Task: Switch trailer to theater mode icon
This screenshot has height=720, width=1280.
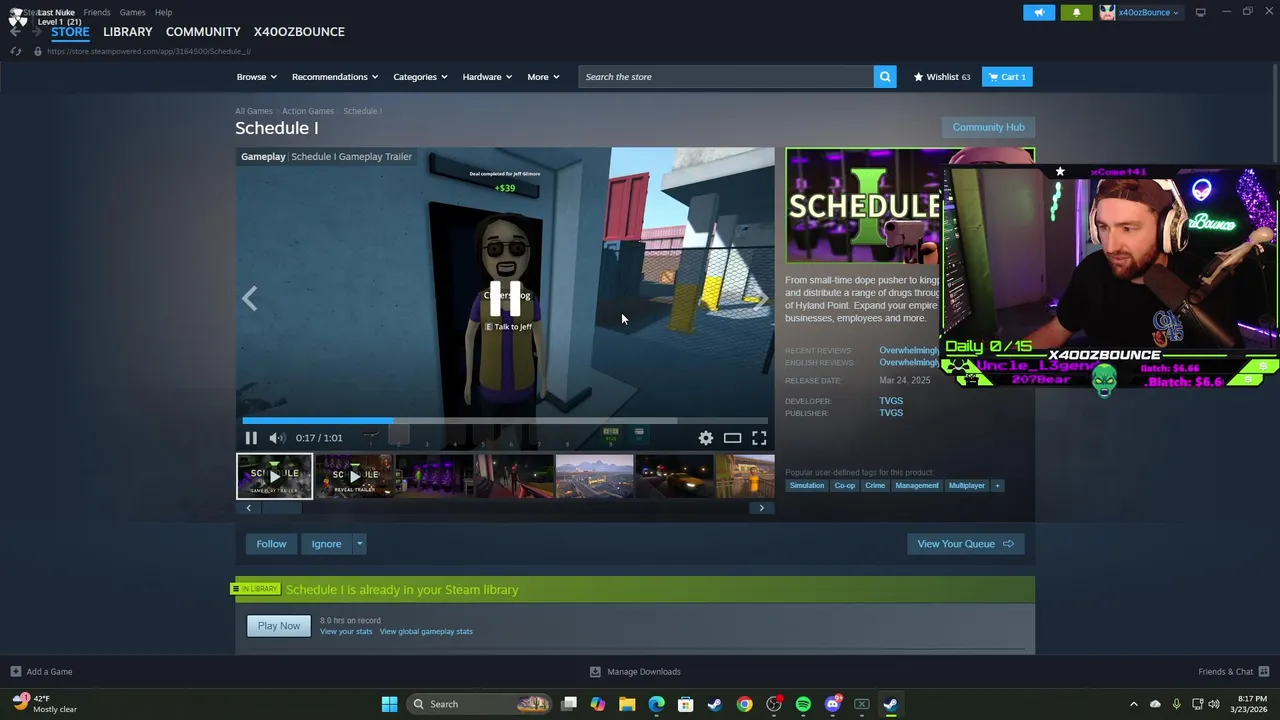Action: (x=732, y=438)
